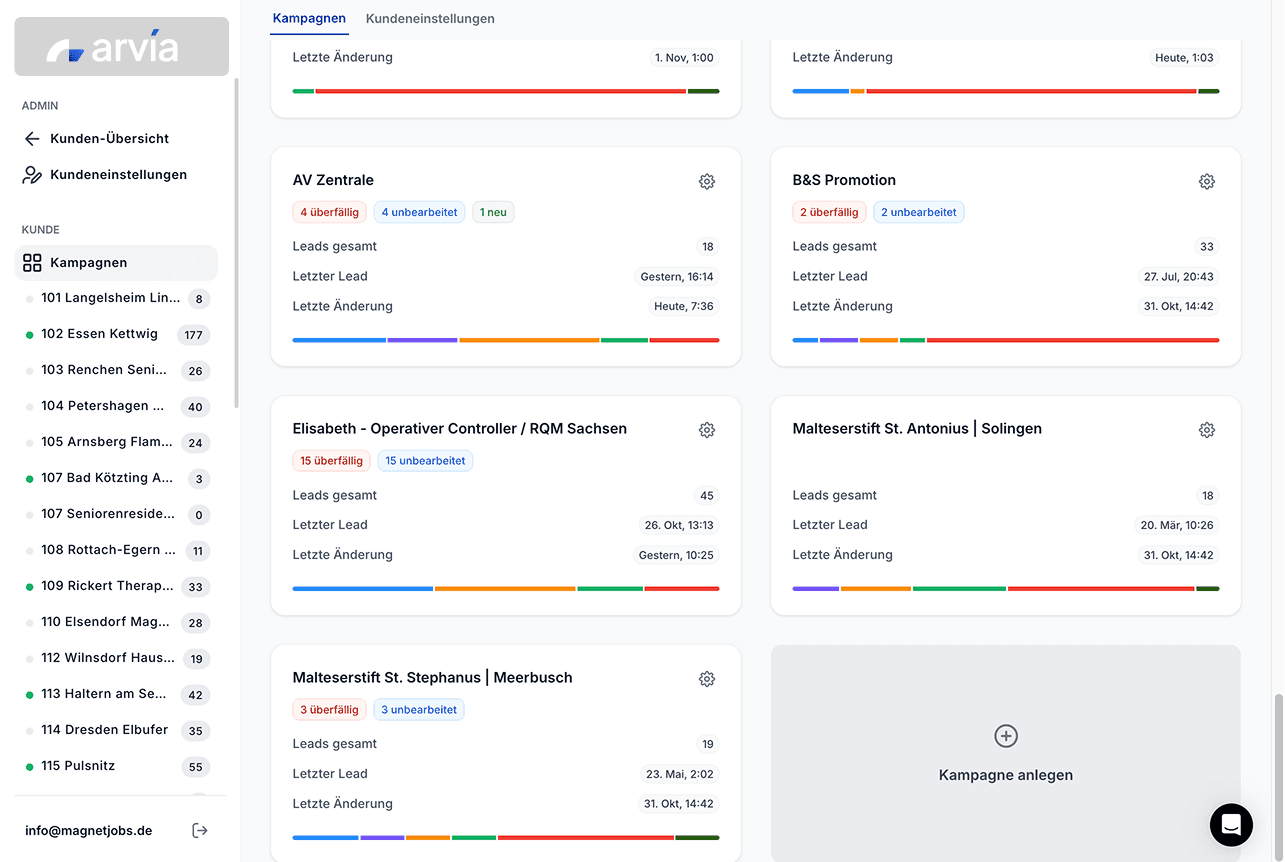Open settings gear on Malteserstift St. Stephanus card
1285x862 pixels.
[707, 678]
